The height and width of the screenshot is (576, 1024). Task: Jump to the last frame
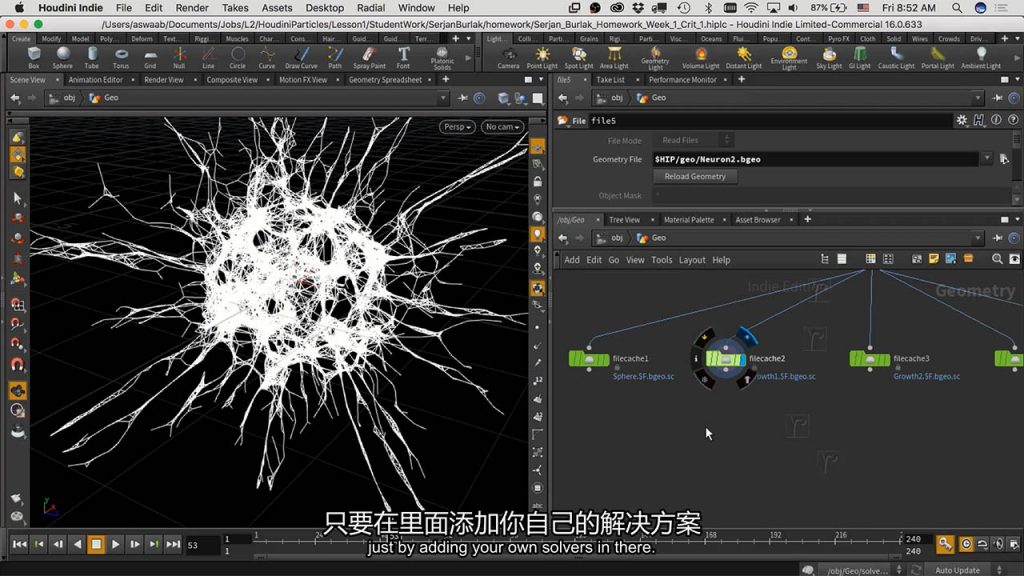(x=173, y=543)
